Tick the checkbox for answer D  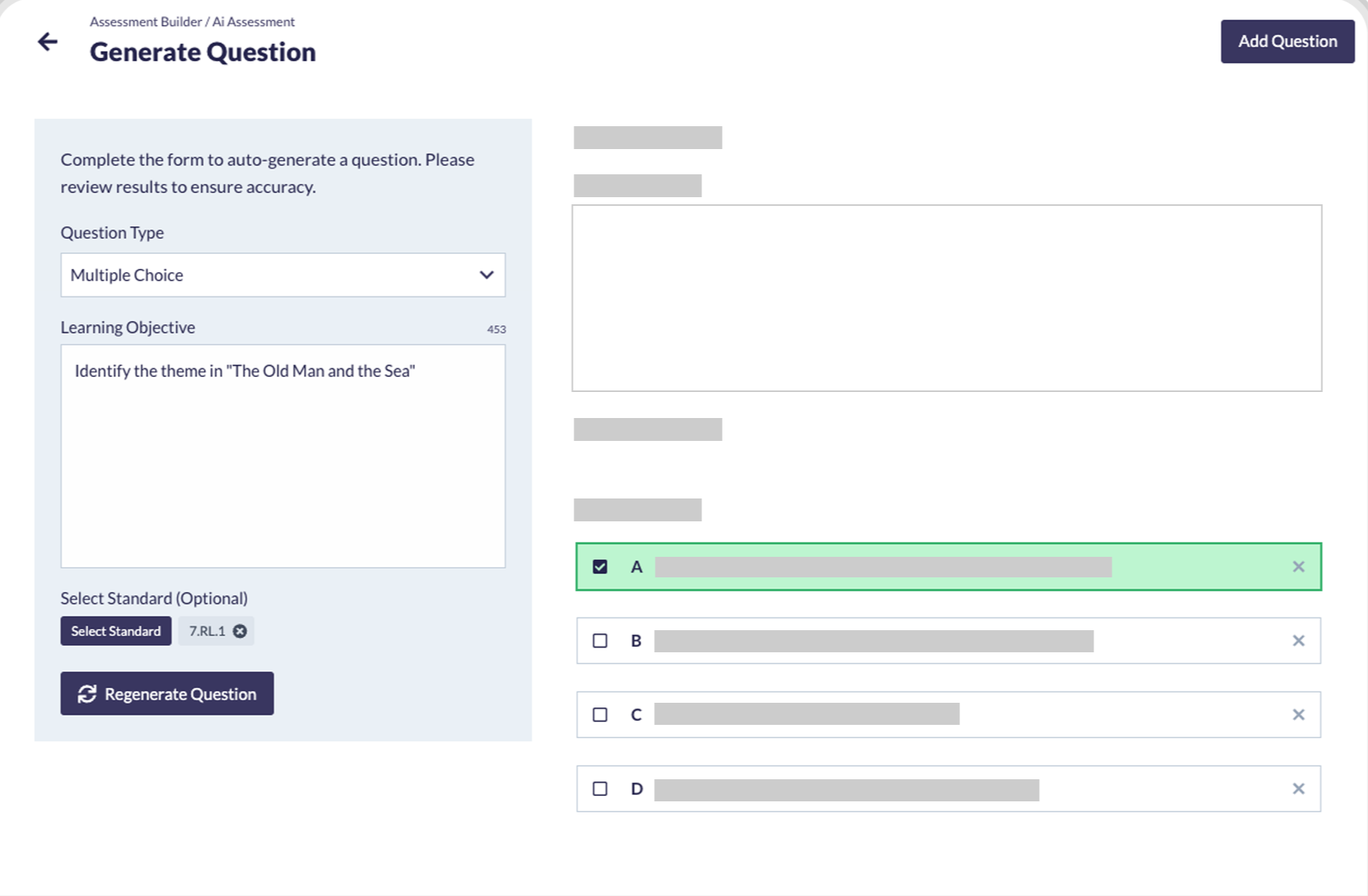[600, 789]
